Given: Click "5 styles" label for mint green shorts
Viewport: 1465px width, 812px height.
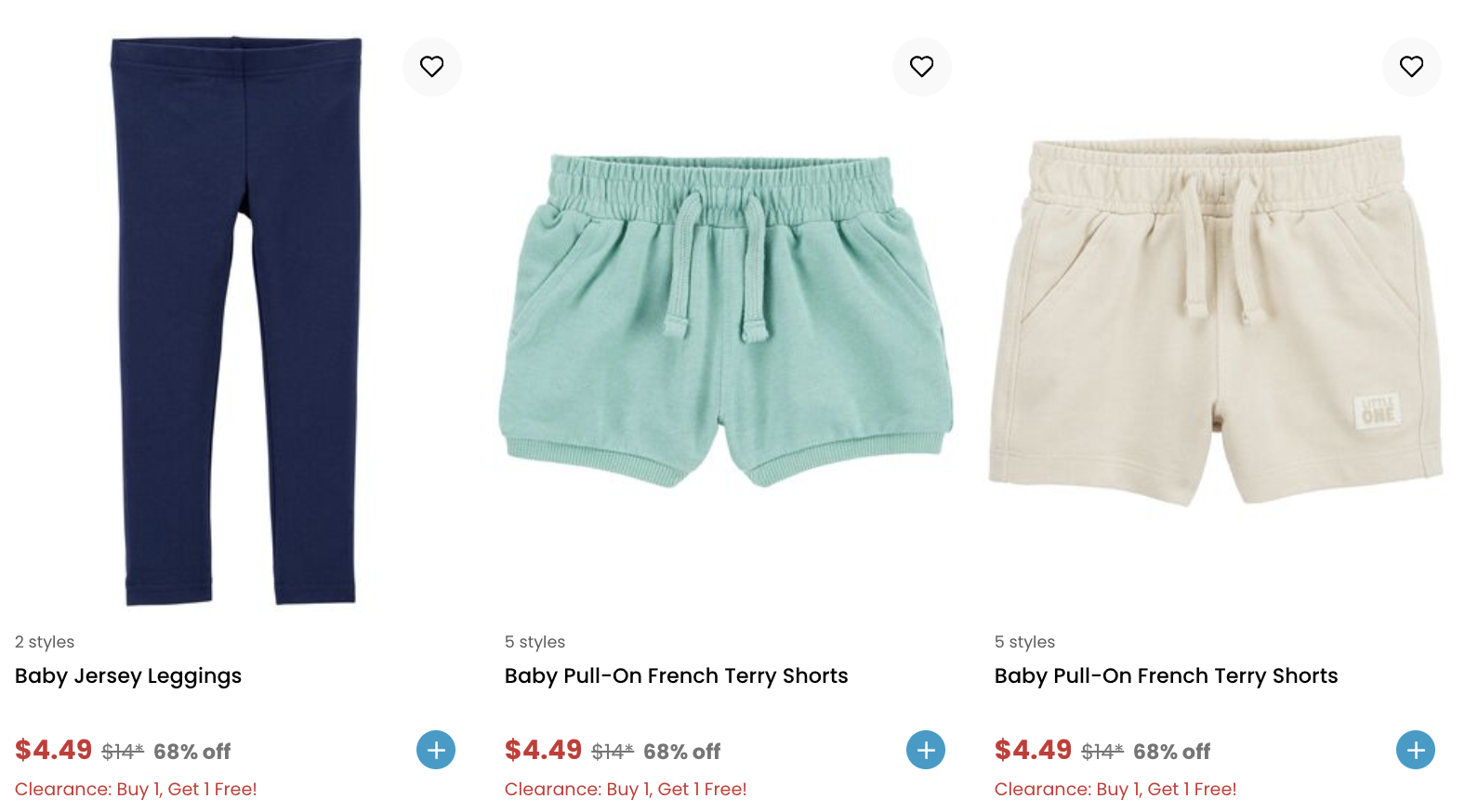Looking at the screenshot, I should (x=535, y=642).
